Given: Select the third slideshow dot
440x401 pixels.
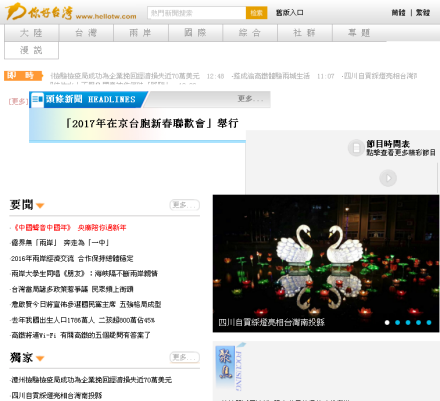Looking at the screenshot, I should (x=408, y=322).
